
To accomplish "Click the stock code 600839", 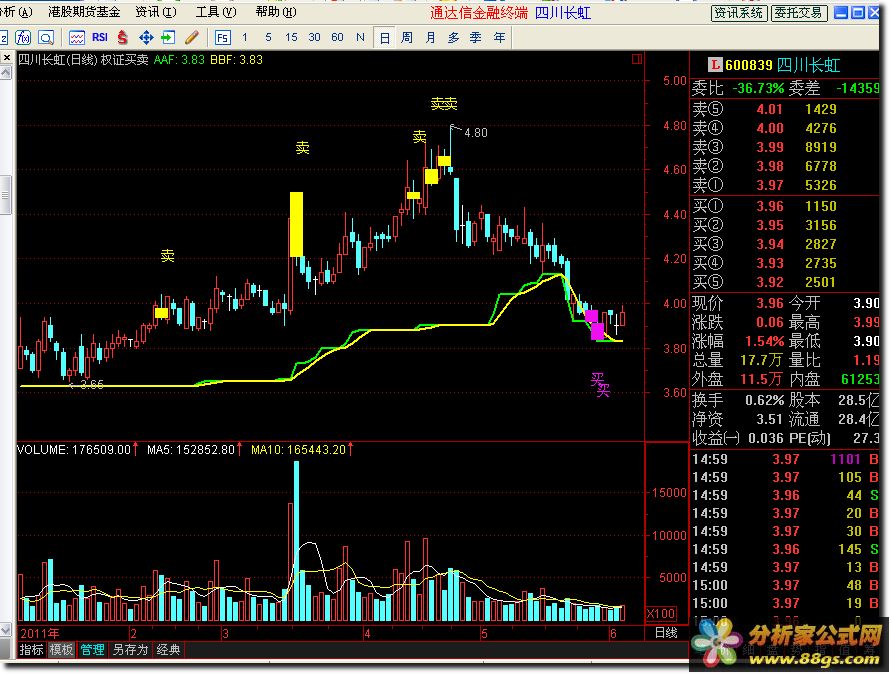I will [748, 65].
